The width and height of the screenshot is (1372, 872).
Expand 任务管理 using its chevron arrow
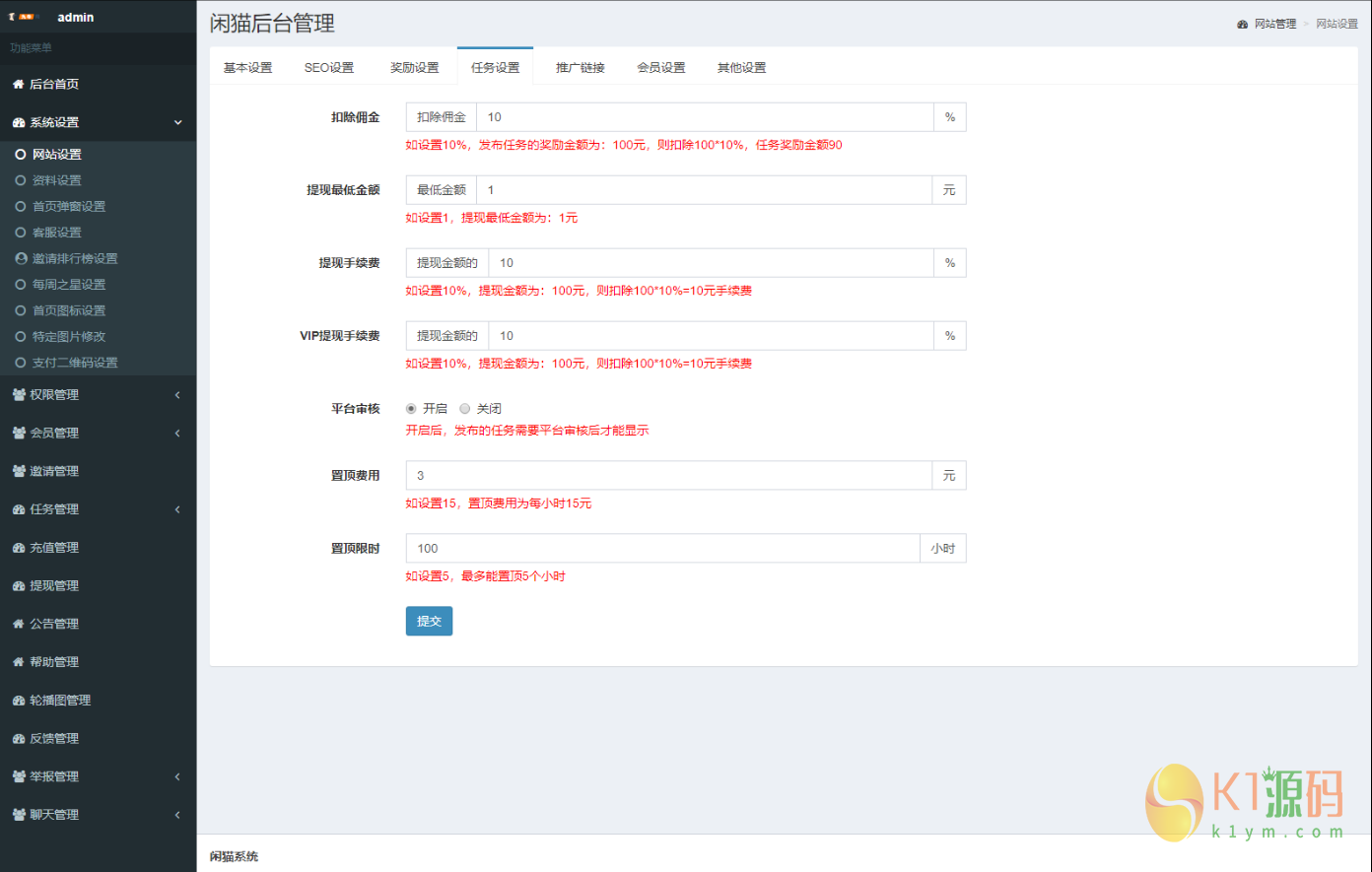(x=178, y=510)
